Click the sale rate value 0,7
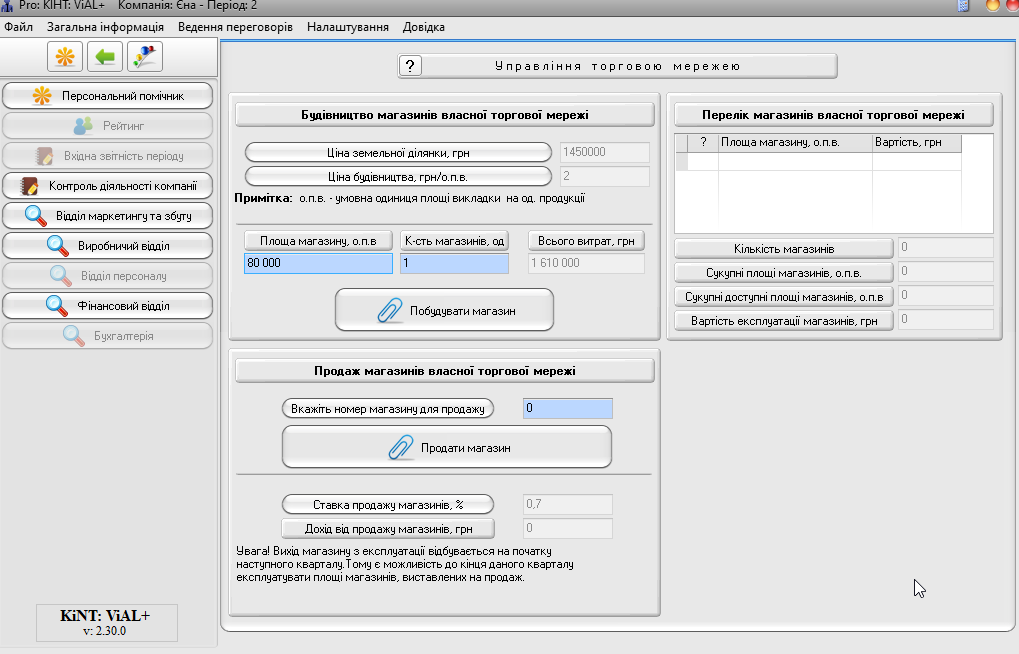The image size is (1019, 654). [x=567, y=504]
